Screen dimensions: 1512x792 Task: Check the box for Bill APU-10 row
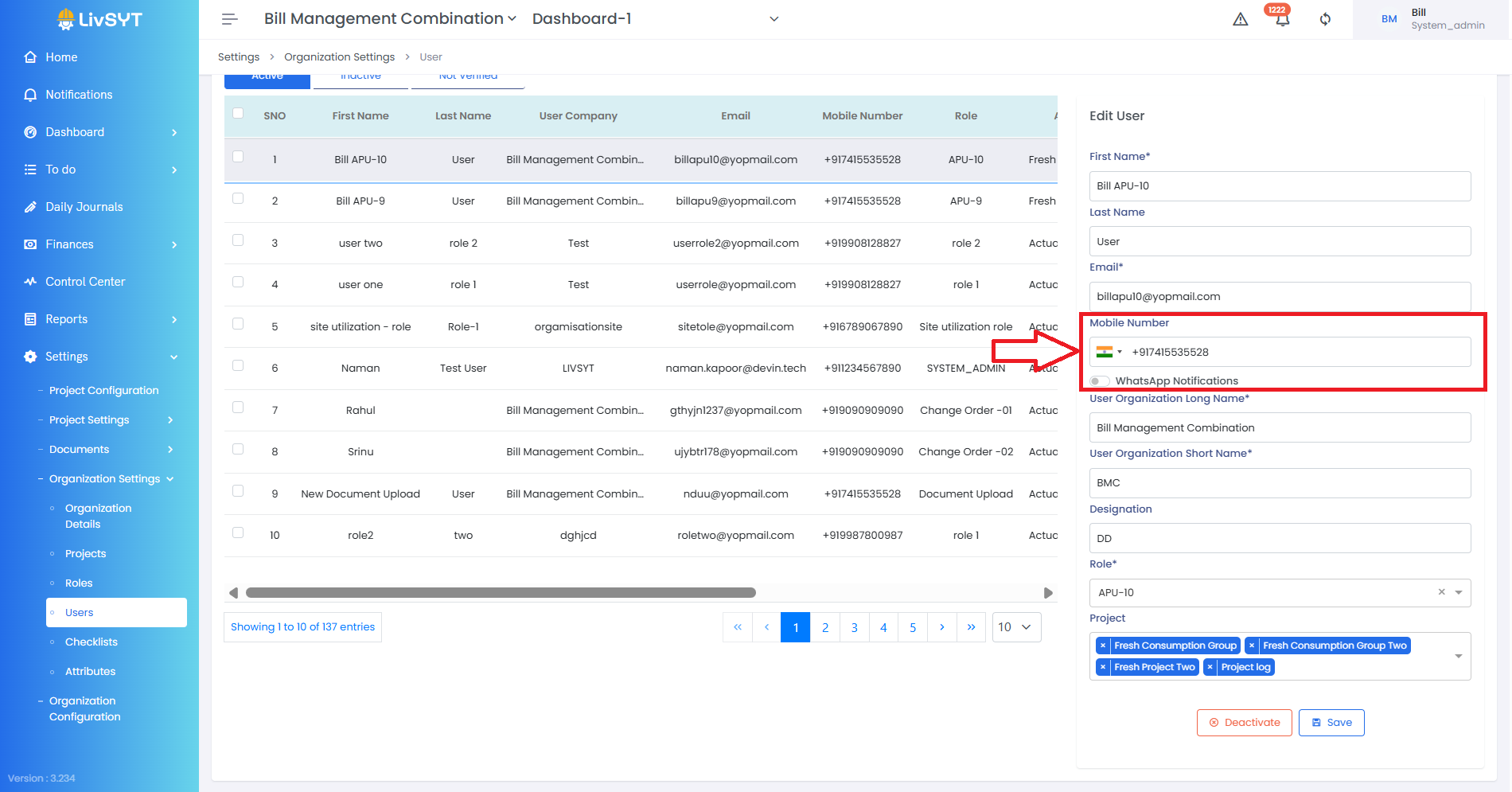[x=238, y=157]
